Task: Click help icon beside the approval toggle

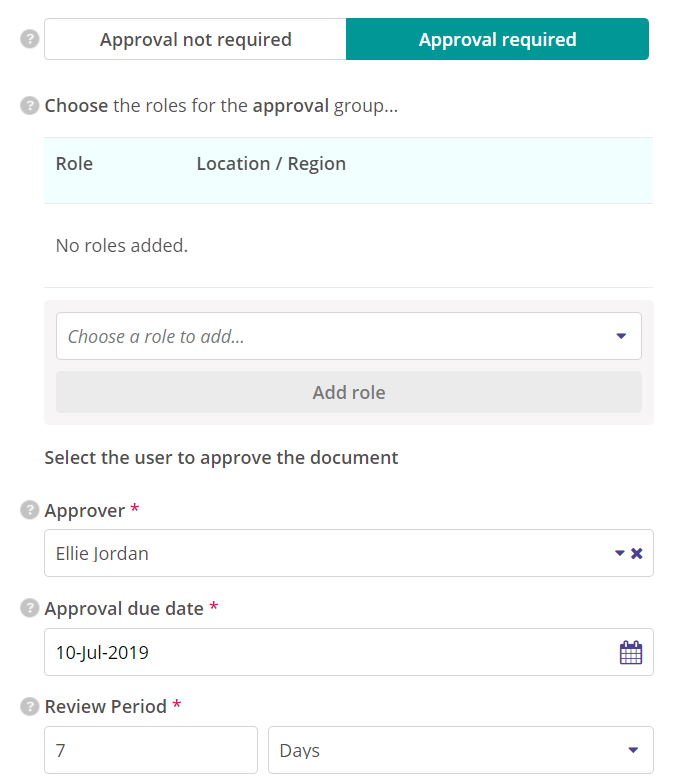Action: point(31,40)
